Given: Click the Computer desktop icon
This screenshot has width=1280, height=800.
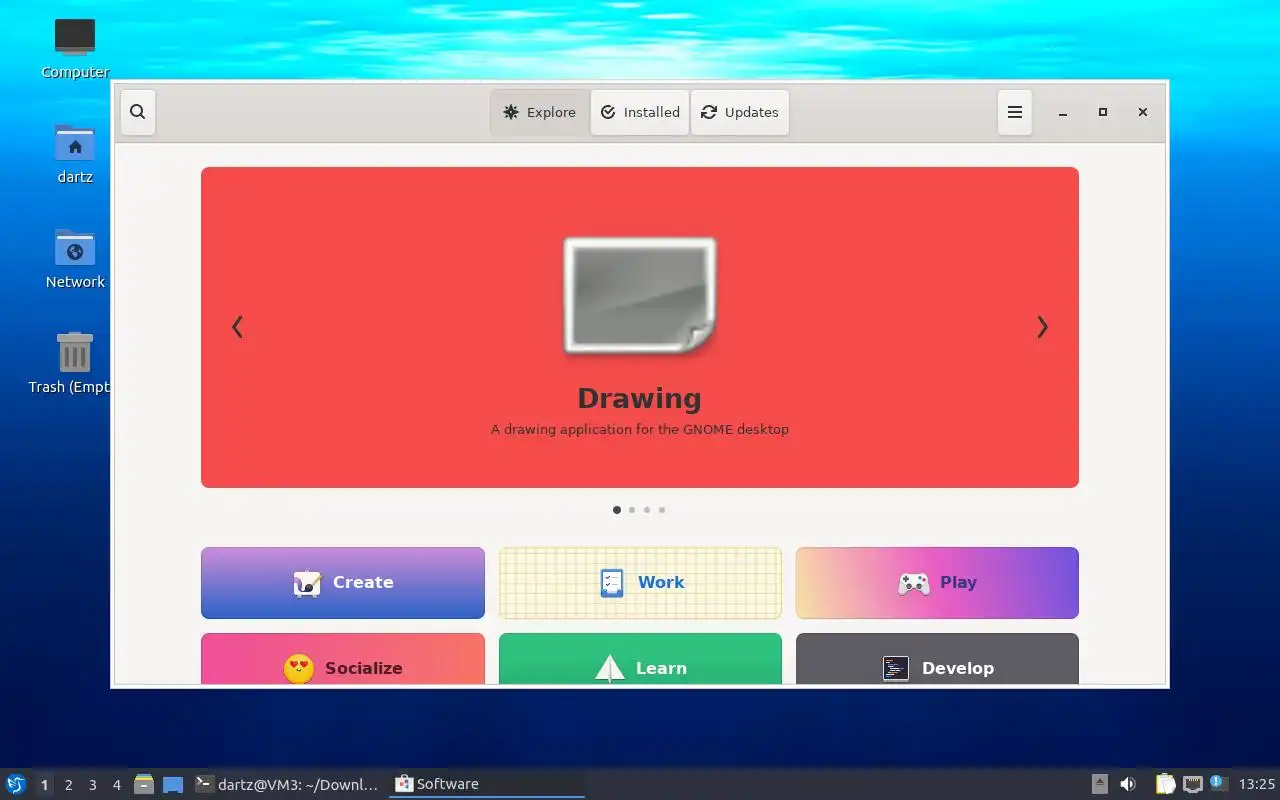Looking at the screenshot, I should point(75,37).
